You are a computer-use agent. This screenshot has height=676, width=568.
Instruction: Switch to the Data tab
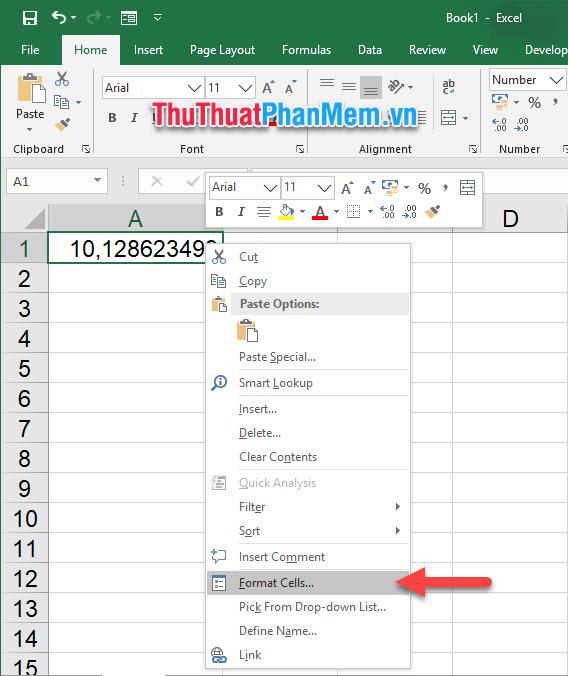370,50
